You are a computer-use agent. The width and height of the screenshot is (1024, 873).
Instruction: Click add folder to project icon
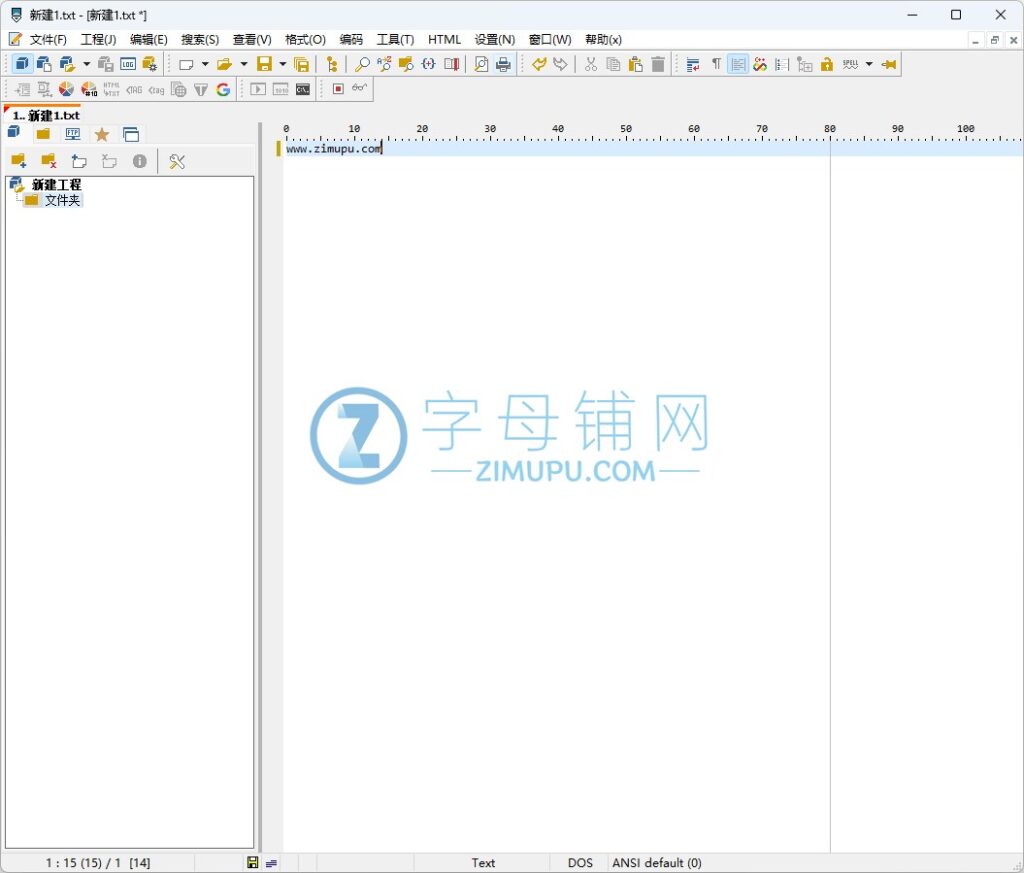[x=18, y=161]
